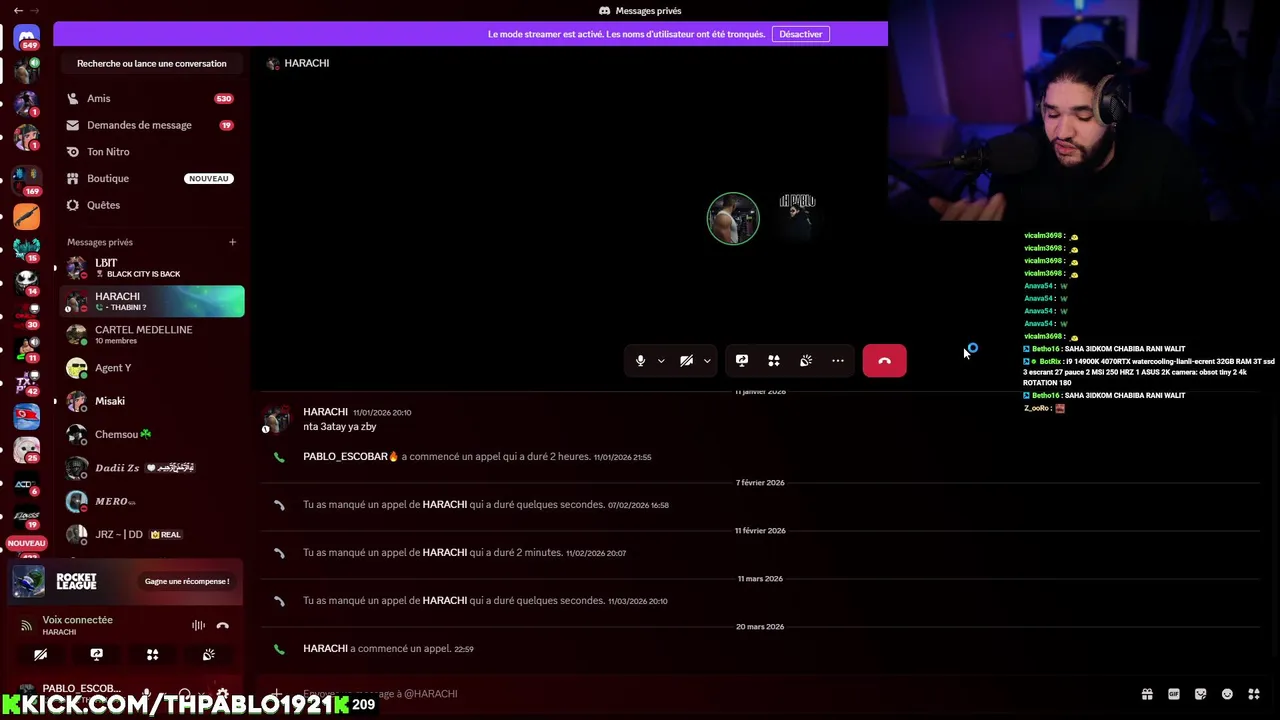1280x720 pixels.
Task: Click HARACHI avatar beside 'nta 3atay' message
Action: pos(277,419)
